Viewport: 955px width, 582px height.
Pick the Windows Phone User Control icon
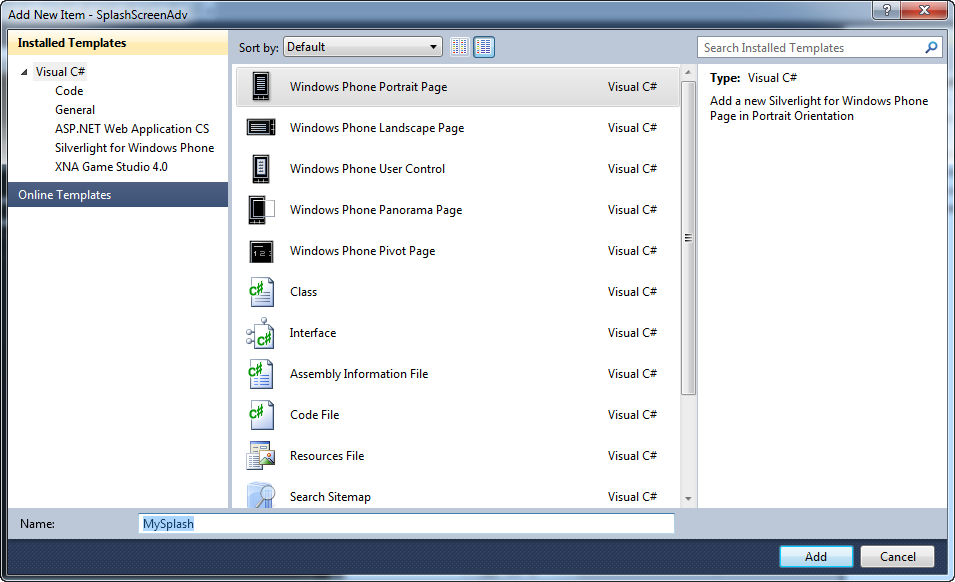pos(261,169)
